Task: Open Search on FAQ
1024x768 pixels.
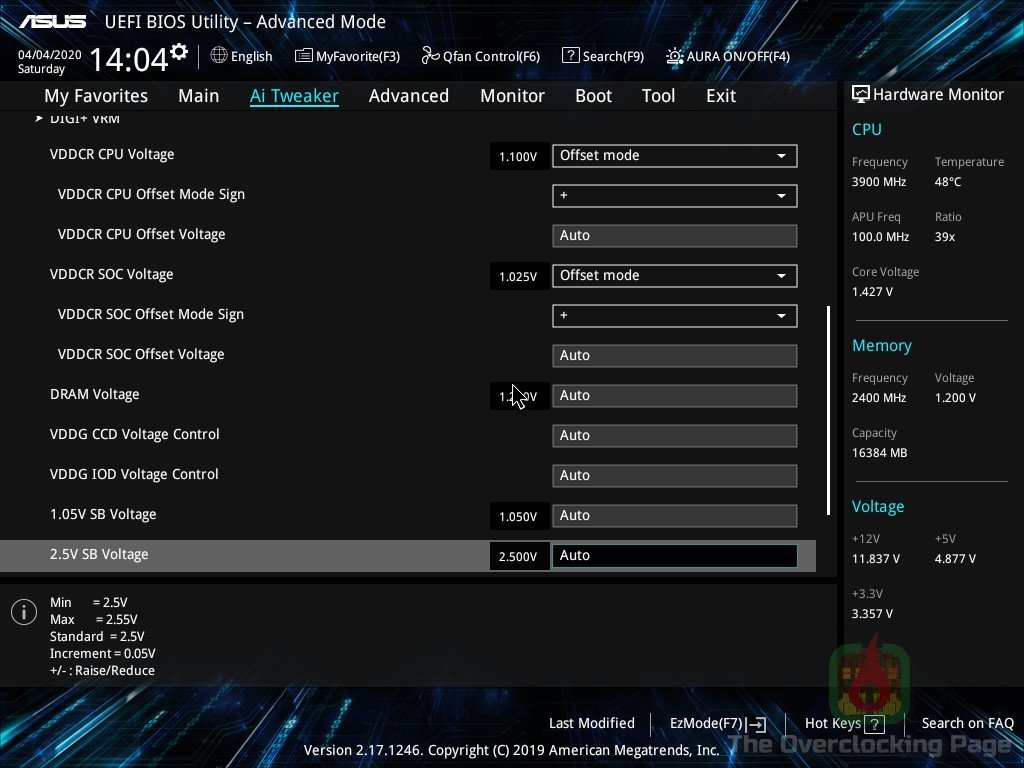Action: pyautogui.click(x=967, y=723)
